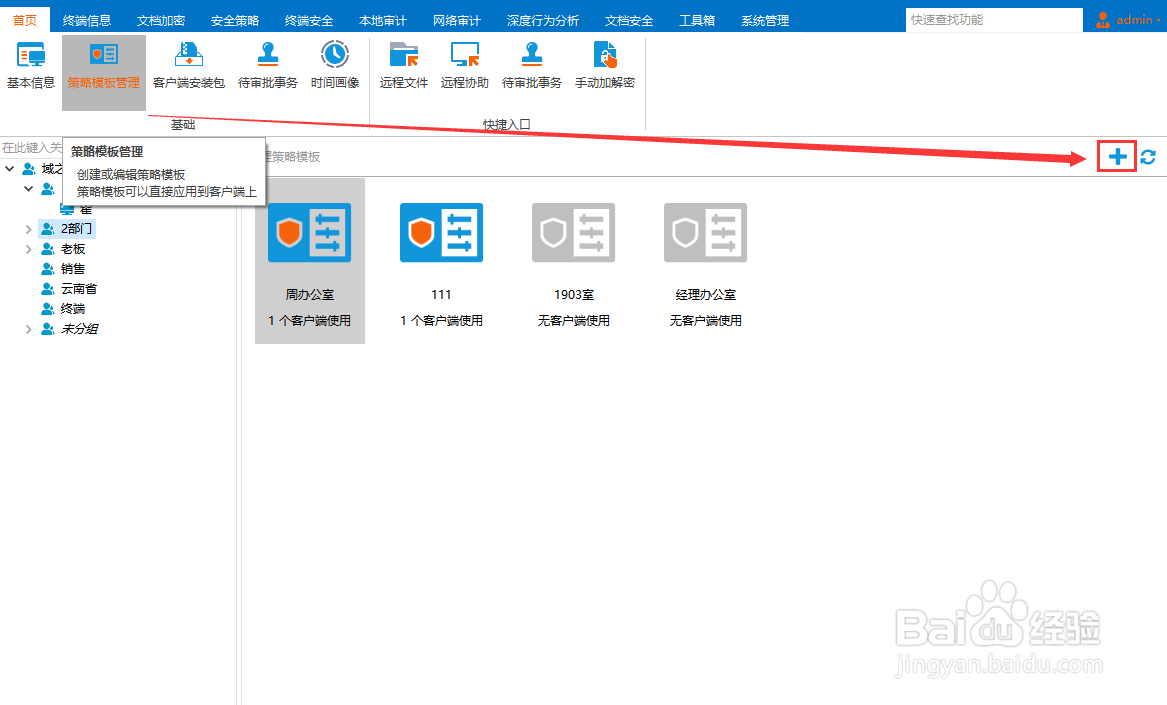Open the 深度行为分析 tab
1167x705 pixels.
(x=543, y=20)
